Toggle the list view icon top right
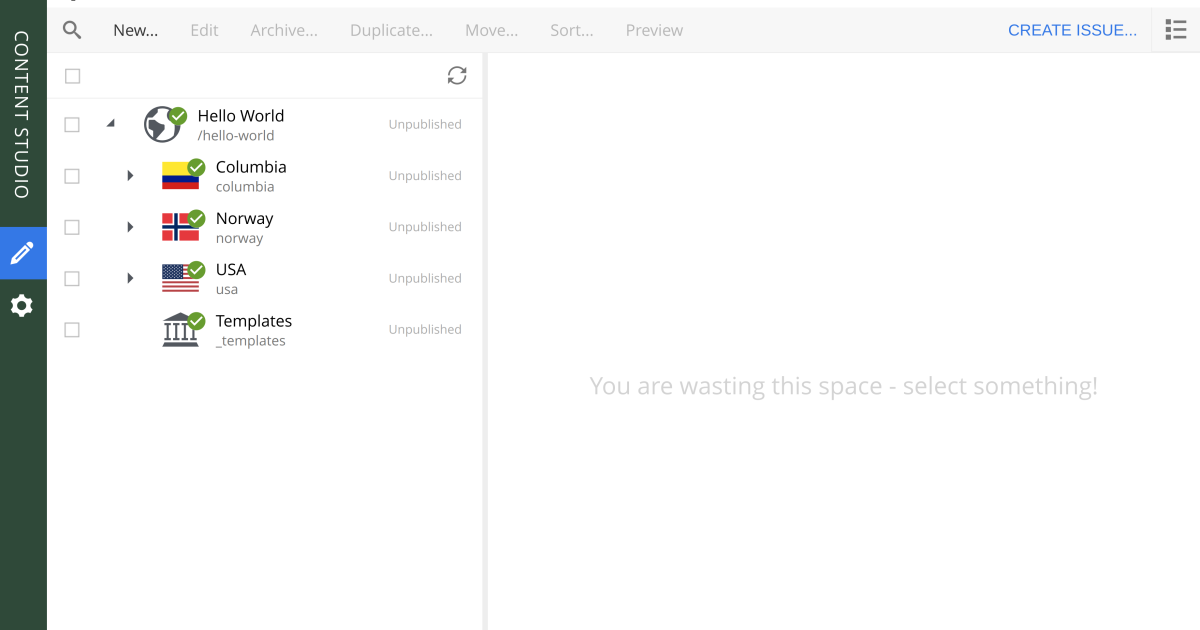This screenshot has height=630, width=1200. point(1175,29)
